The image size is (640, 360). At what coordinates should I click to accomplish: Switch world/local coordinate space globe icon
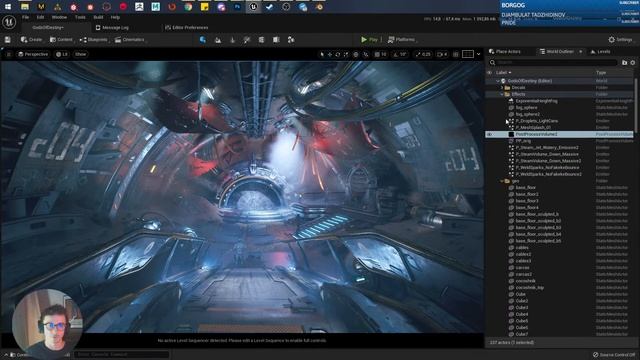click(x=356, y=54)
